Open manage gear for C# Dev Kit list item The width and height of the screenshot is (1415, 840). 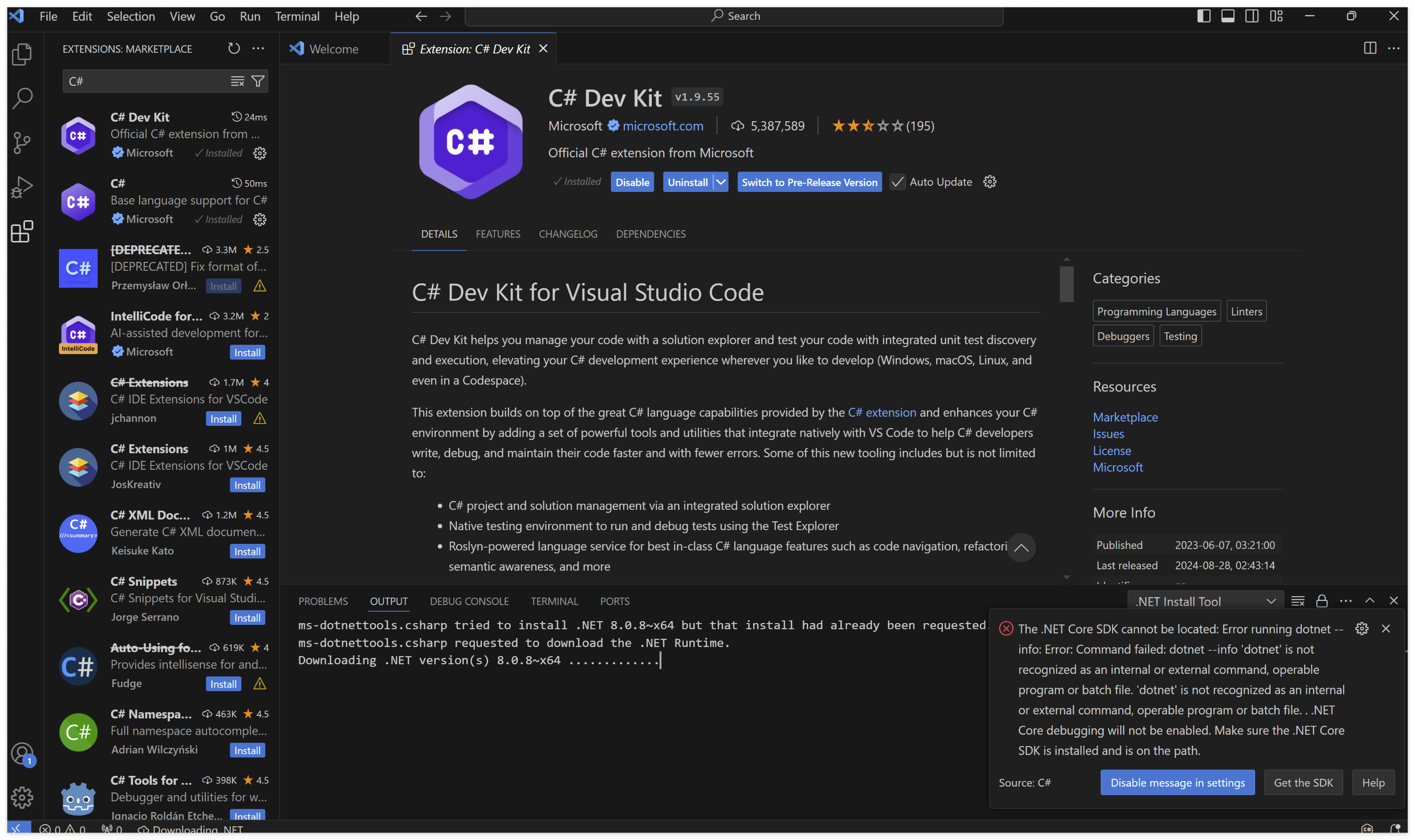click(x=260, y=153)
